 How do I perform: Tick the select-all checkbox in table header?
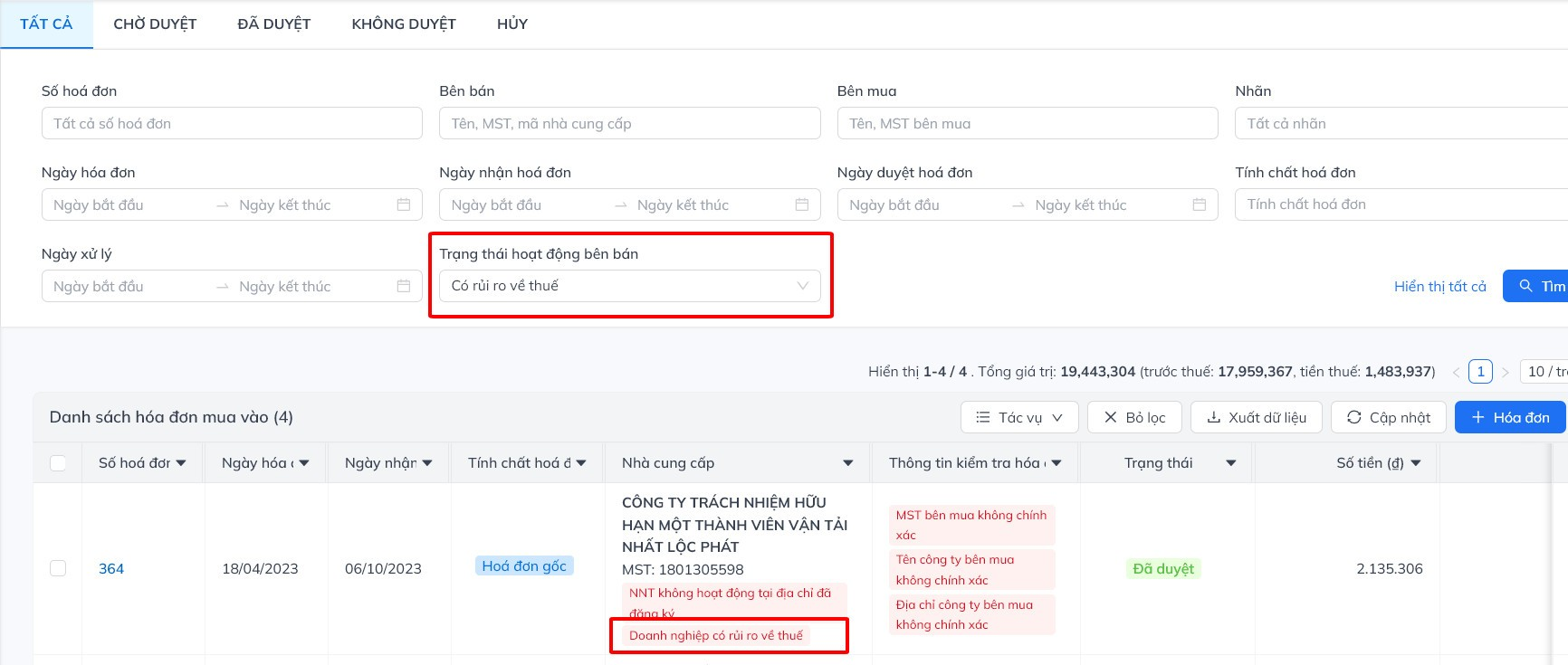pyautogui.click(x=58, y=463)
